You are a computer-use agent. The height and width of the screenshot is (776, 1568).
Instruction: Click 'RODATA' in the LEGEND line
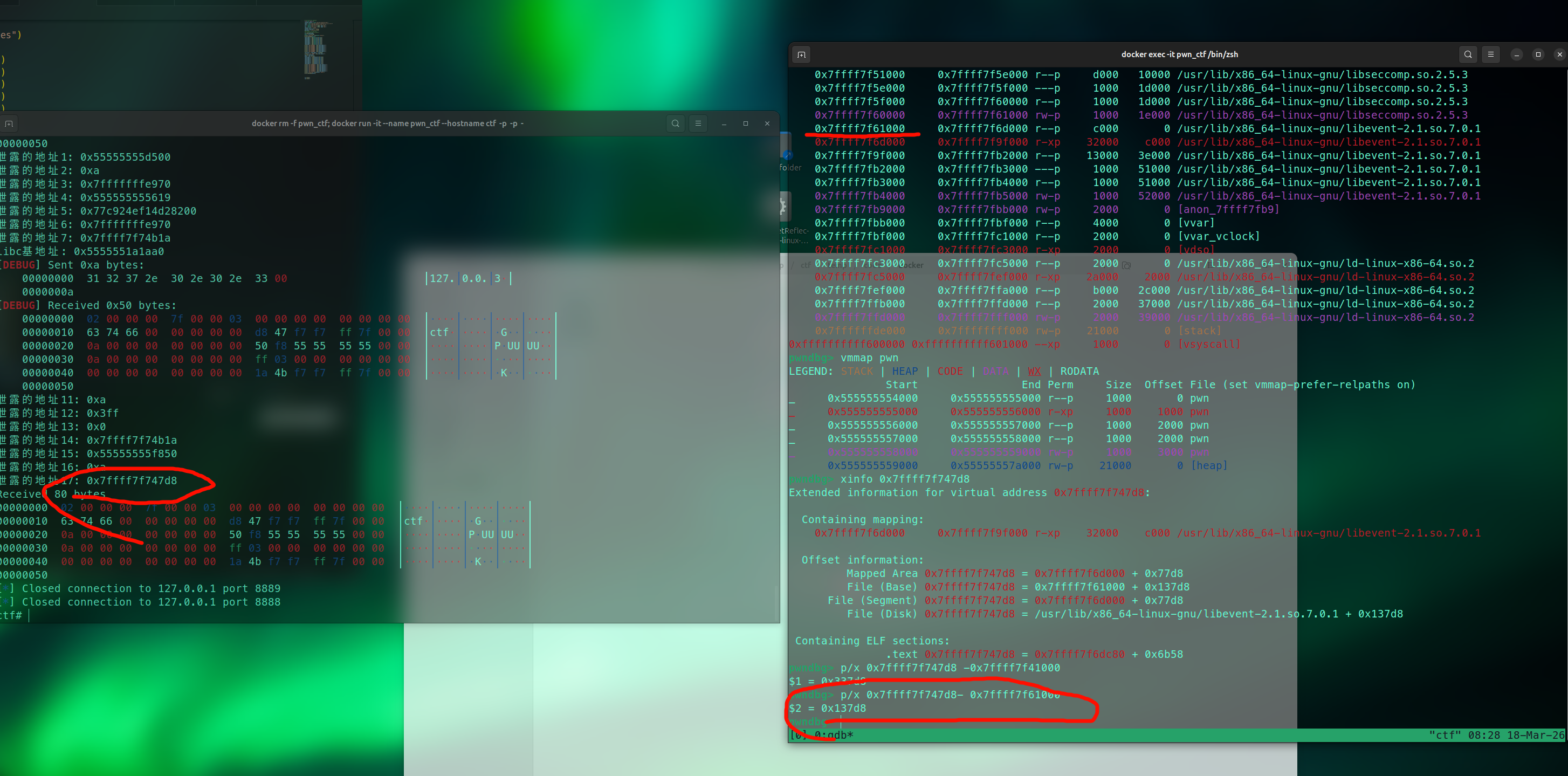point(1080,371)
